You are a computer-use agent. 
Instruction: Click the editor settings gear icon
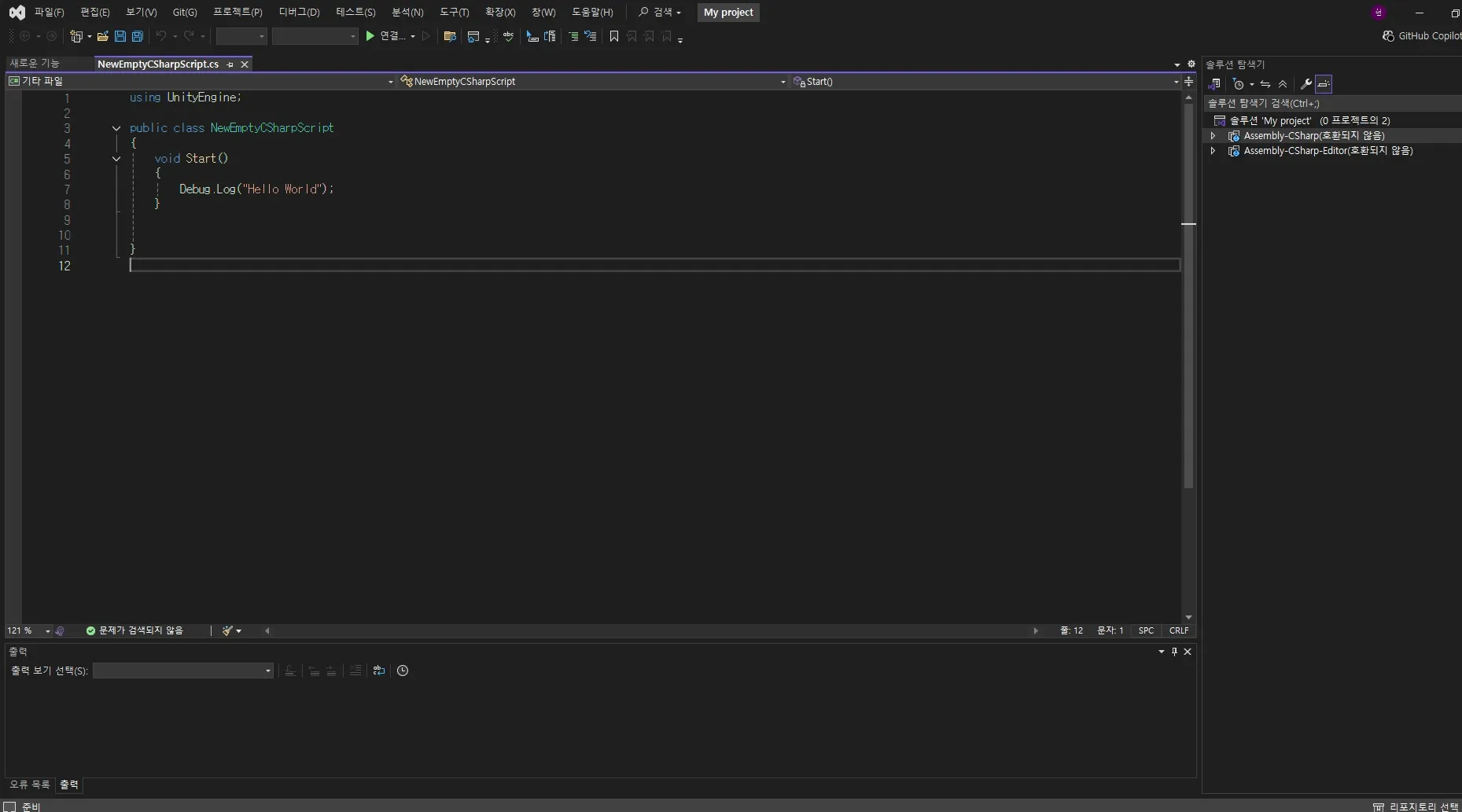[x=1191, y=64]
